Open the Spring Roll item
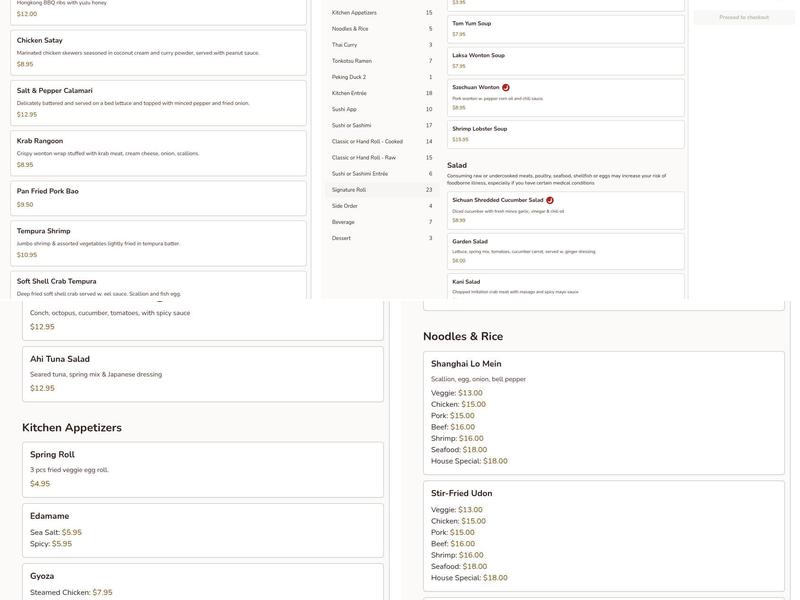Image resolution: width=800 pixels, height=600 pixels. (203, 469)
